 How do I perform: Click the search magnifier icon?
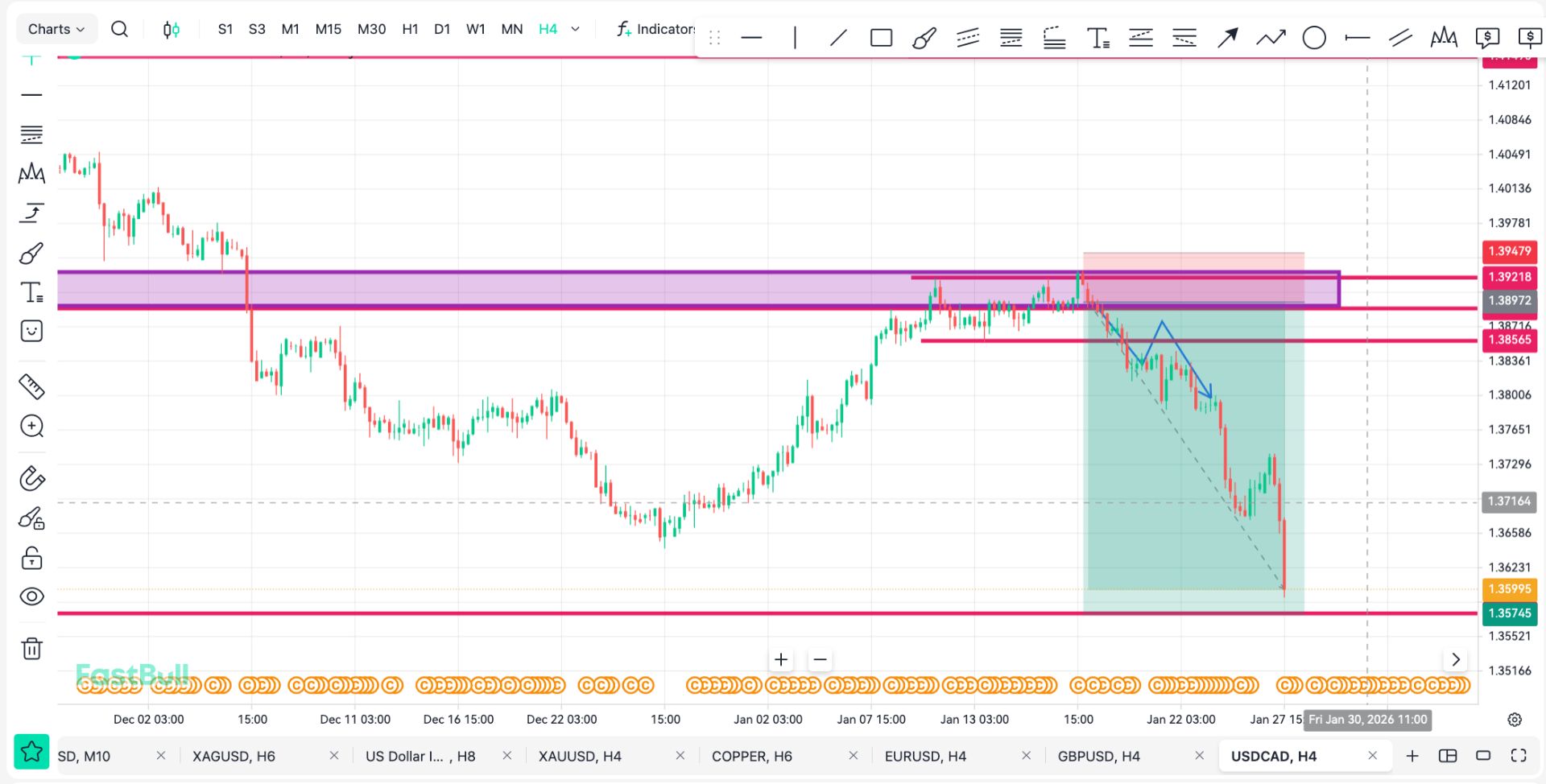pyautogui.click(x=119, y=29)
